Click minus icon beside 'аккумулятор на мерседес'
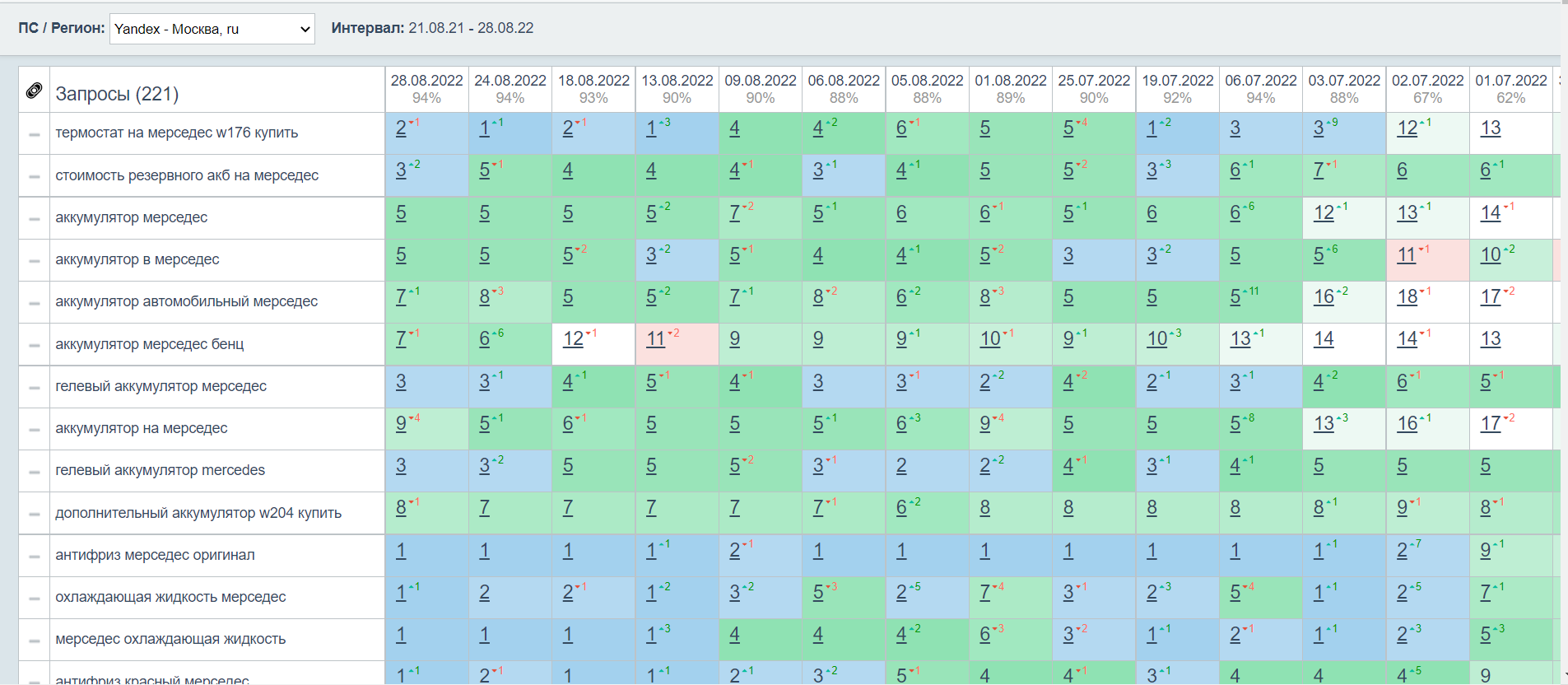This screenshot has width=1568, height=685. click(34, 430)
